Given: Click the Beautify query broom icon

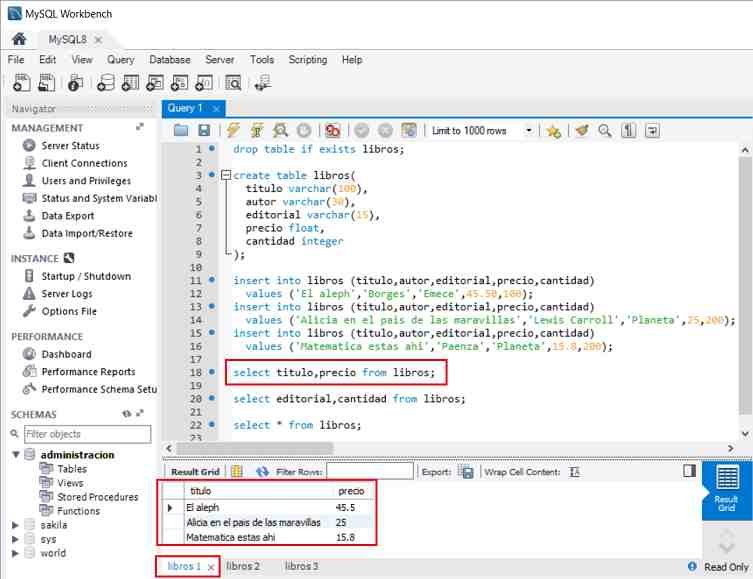Looking at the screenshot, I should (582, 131).
